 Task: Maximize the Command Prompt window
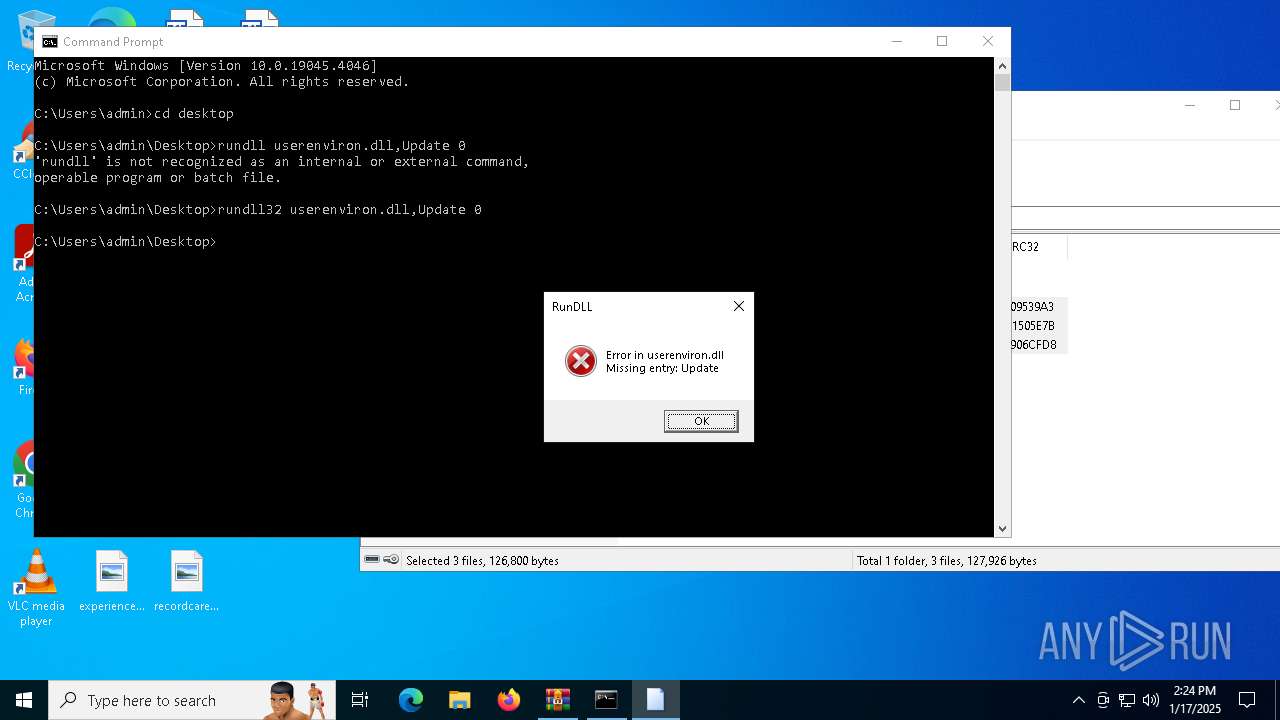[x=942, y=41]
